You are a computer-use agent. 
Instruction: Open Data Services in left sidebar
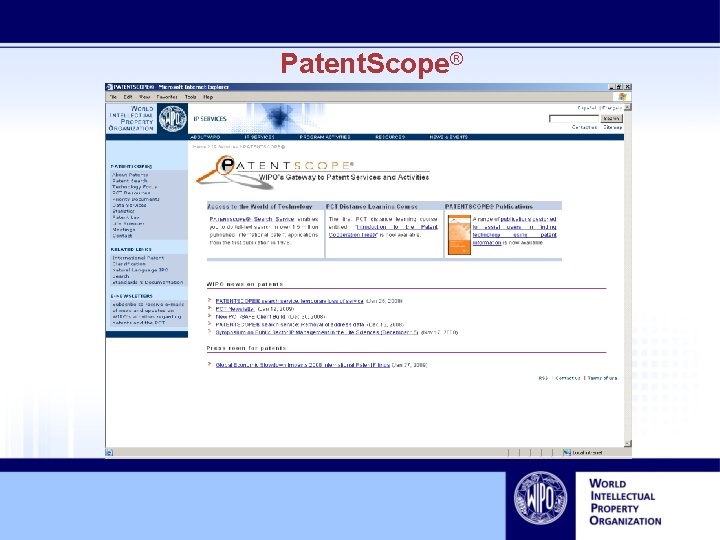(x=129, y=205)
